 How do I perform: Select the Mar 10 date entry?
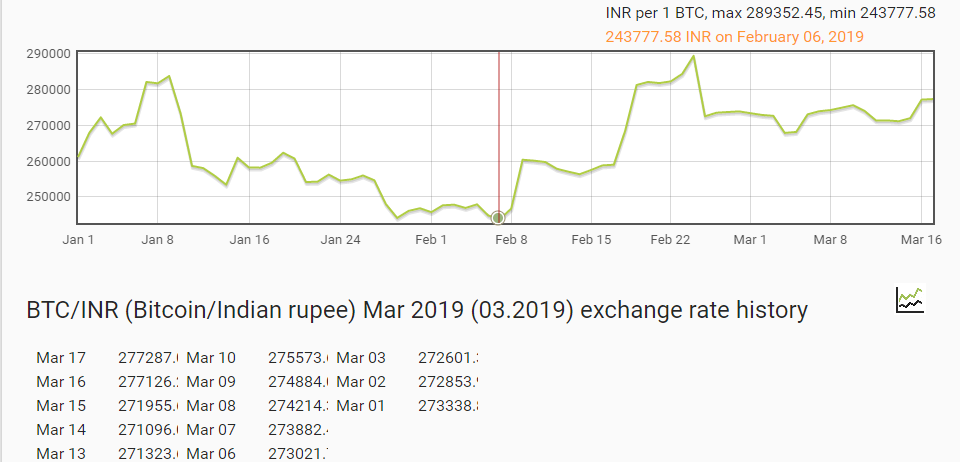[211, 358]
